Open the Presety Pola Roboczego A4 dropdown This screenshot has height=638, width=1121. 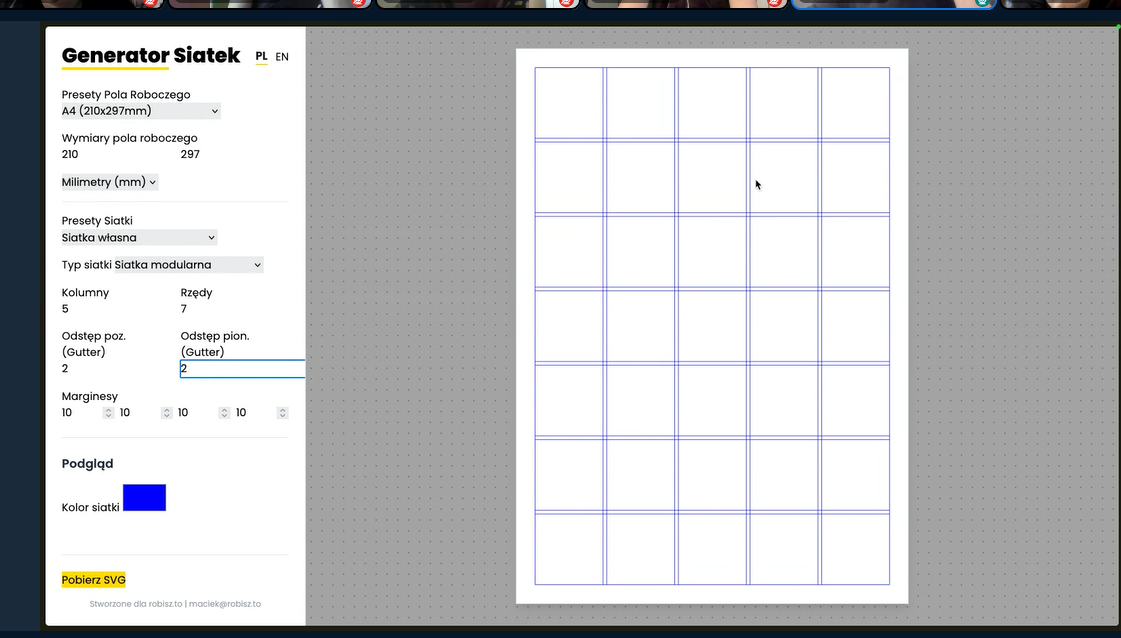click(141, 111)
